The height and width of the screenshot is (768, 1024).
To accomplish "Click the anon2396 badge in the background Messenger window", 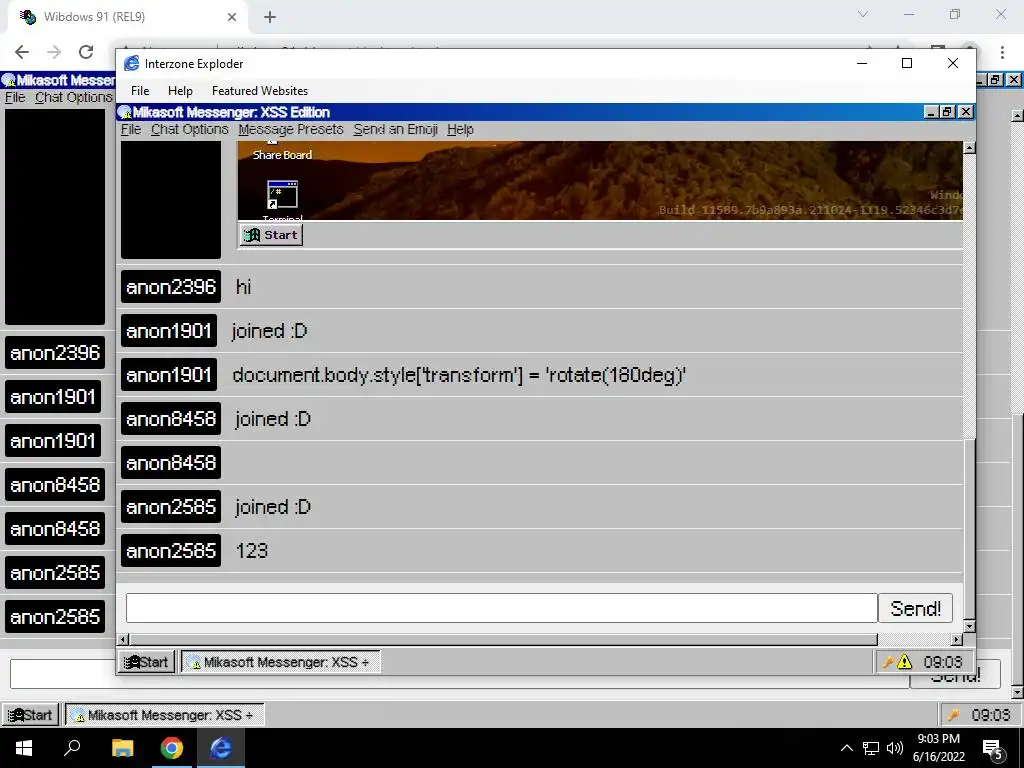I will pyautogui.click(x=55, y=353).
